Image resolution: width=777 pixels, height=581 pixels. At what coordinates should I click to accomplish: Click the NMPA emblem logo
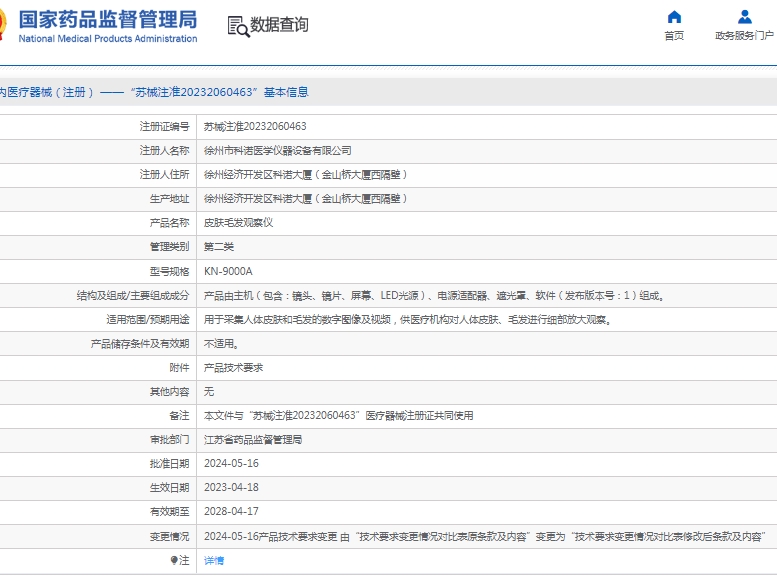[x=3, y=25]
